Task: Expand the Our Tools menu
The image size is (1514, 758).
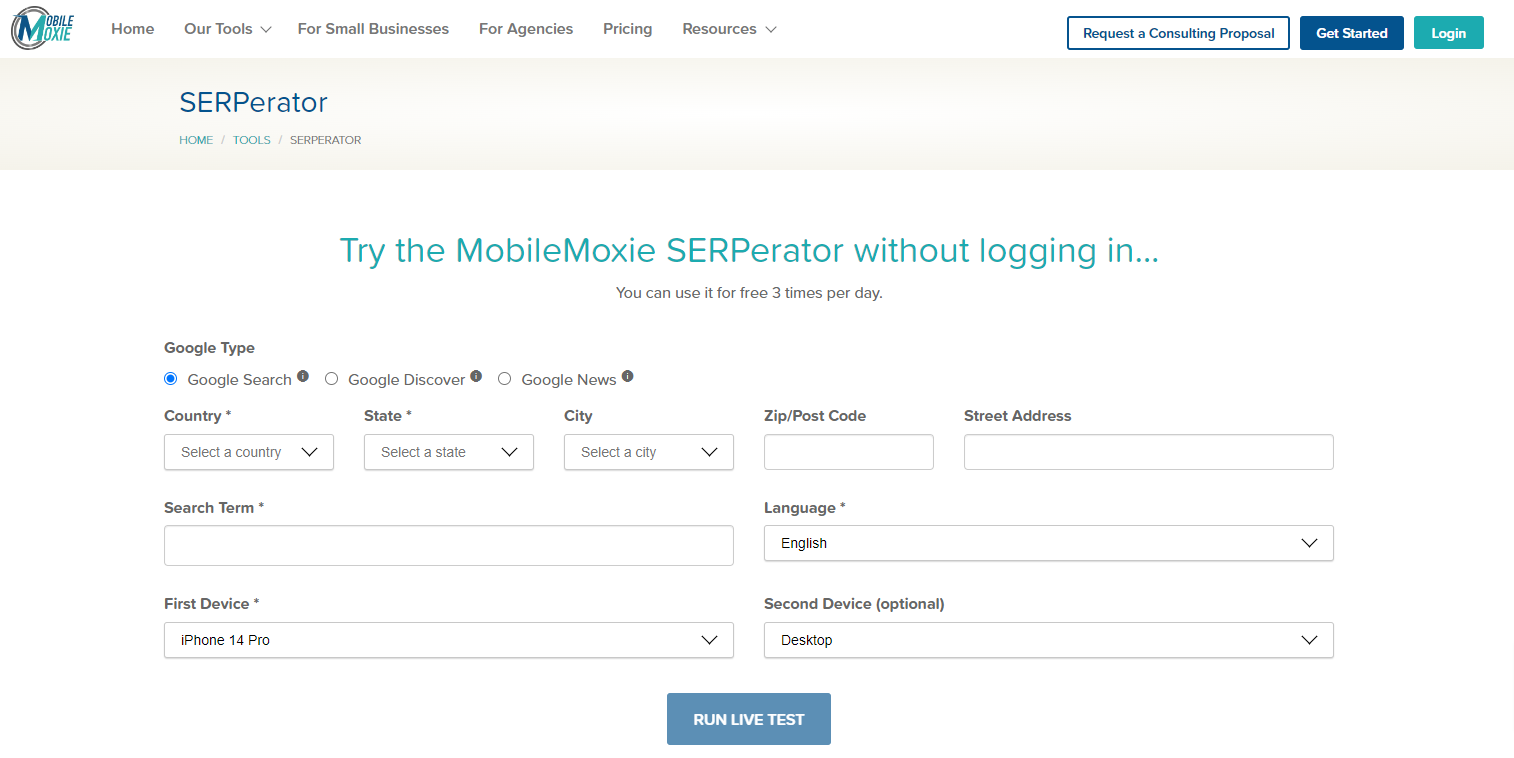Action: pos(226,29)
